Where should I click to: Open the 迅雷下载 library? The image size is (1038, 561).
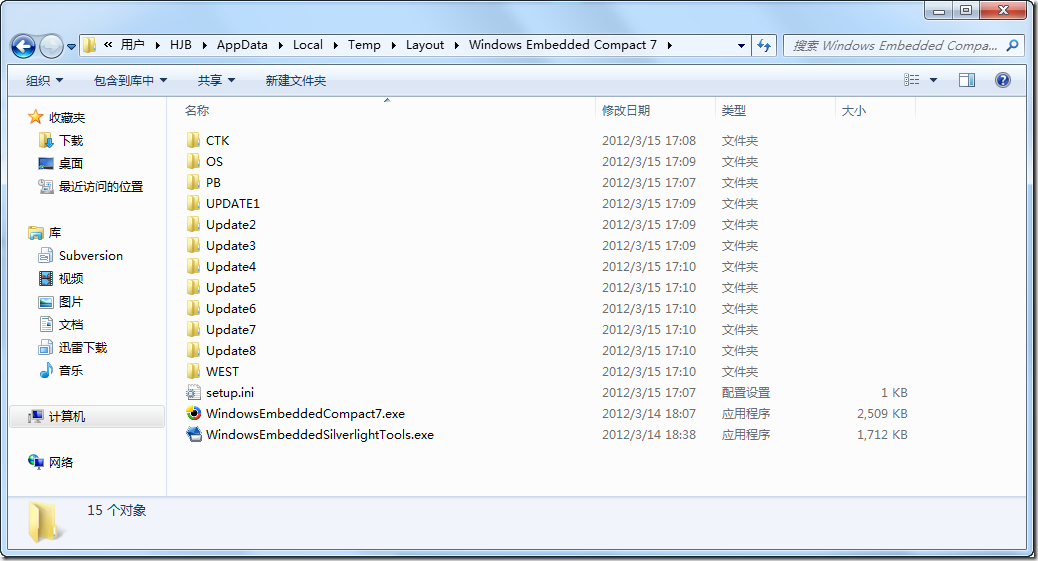pyautogui.click(x=83, y=348)
